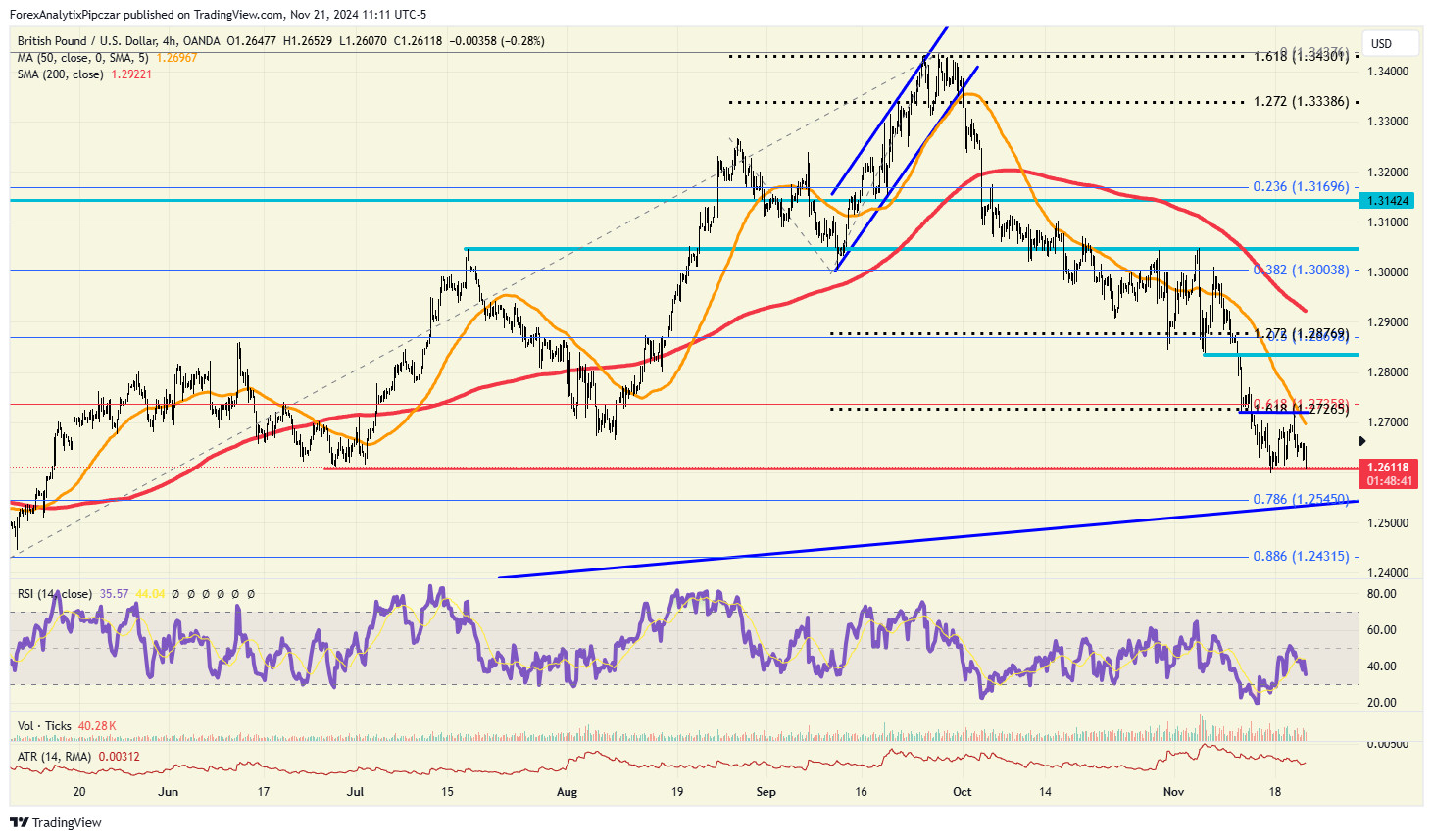Click the volume value 40.28K
Image resolution: width=1433 pixels, height=840 pixels.
tap(97, 726)
